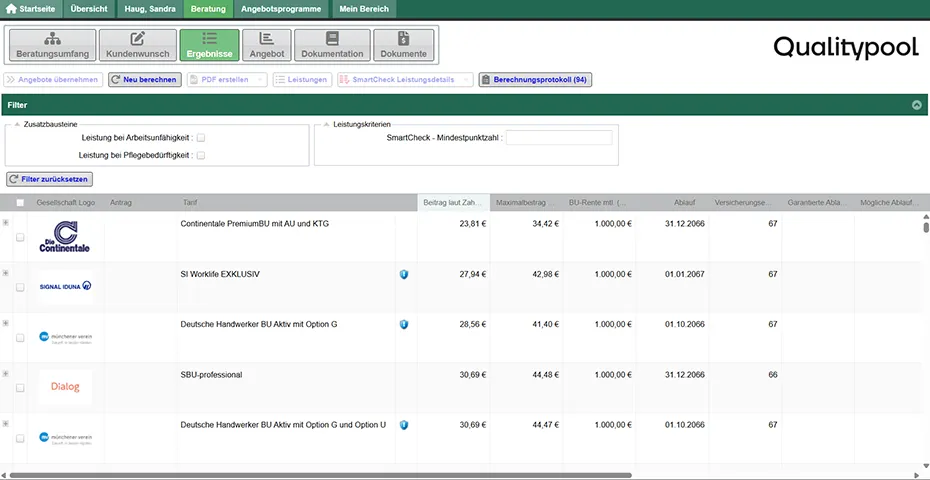The width and height of the screenshot is (930, 480).
Task: Open the Angebotsprogramme tab
Action: (281, 9)
